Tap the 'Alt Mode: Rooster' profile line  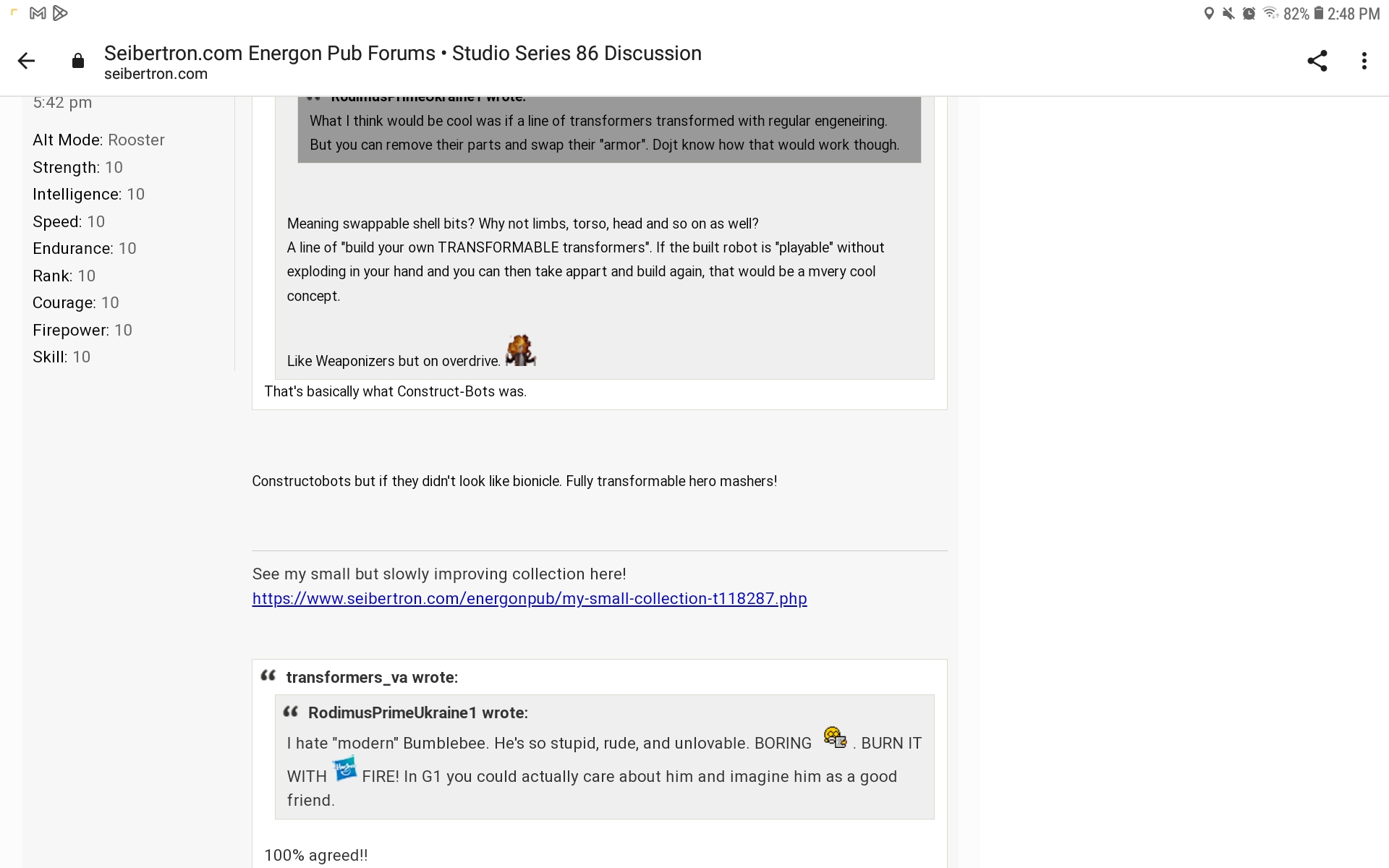pos(98,140)
